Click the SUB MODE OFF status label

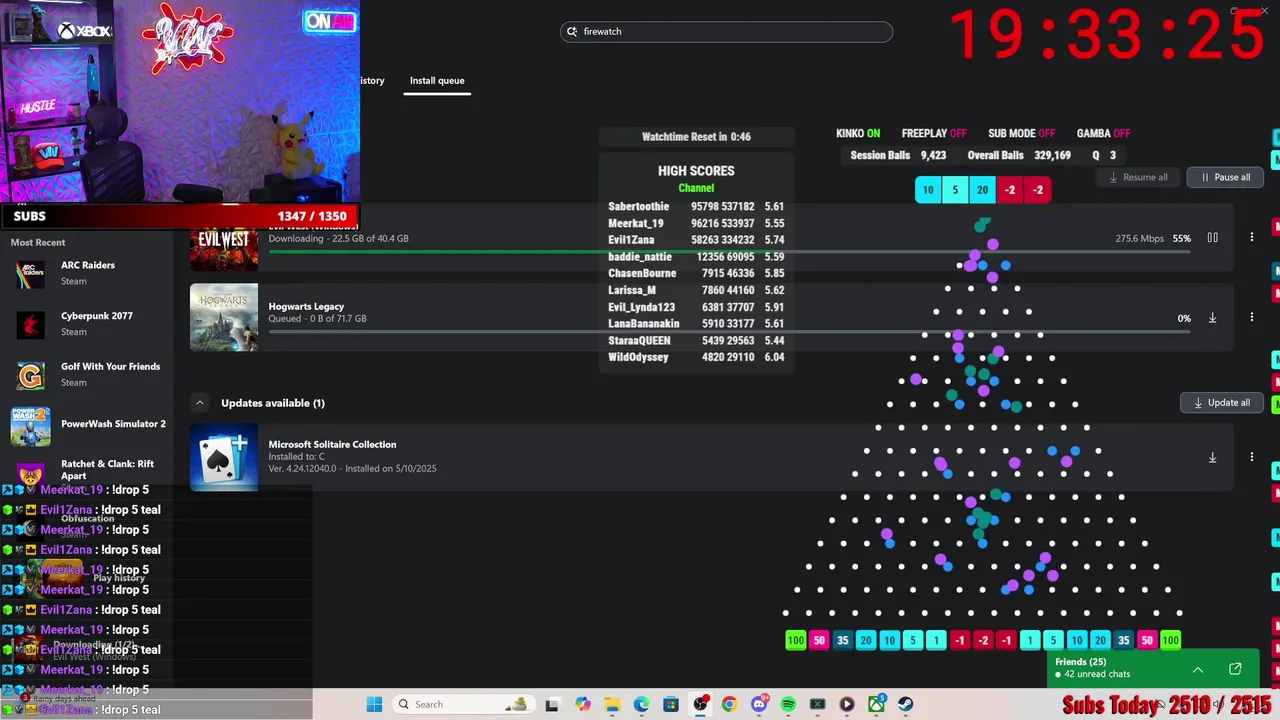pos(1021,133)
